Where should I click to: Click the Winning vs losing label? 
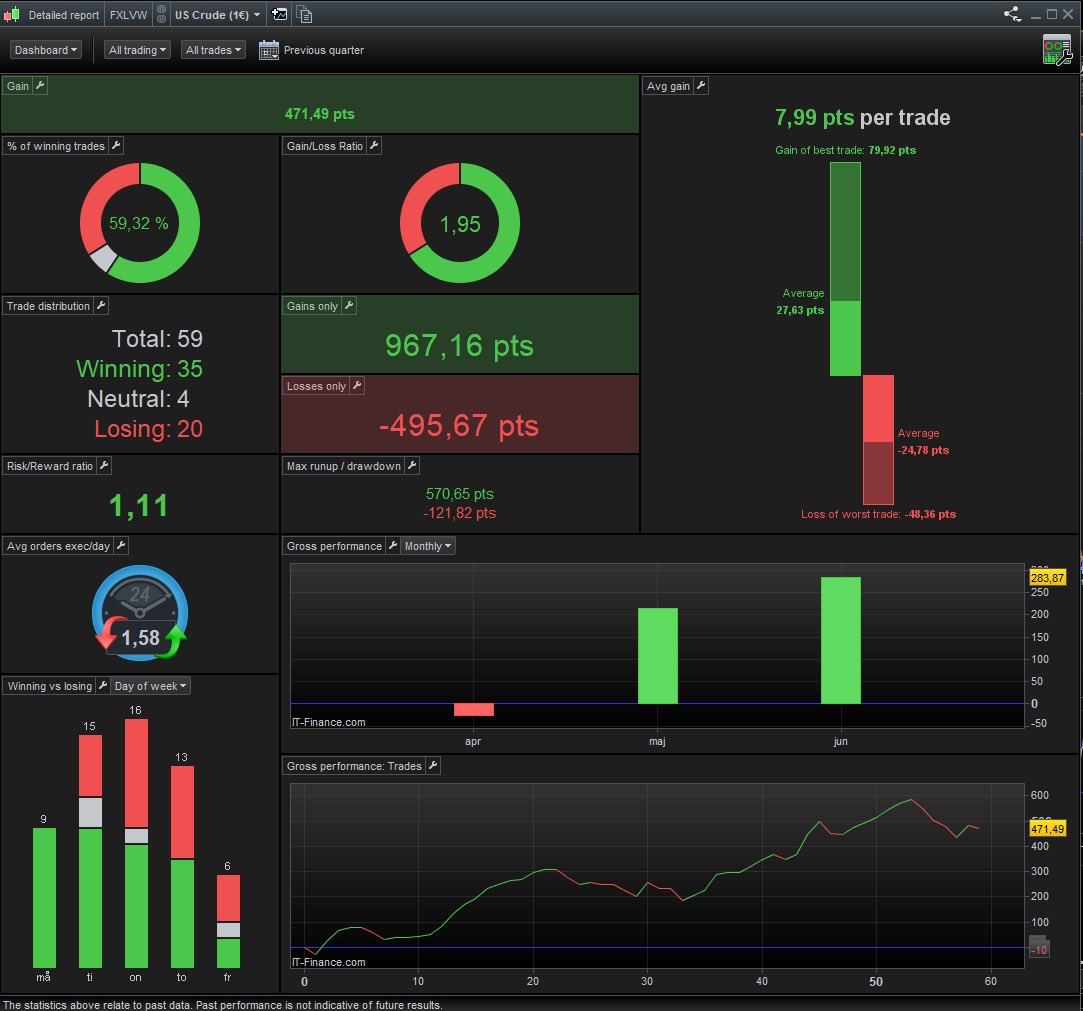point(50,686)
